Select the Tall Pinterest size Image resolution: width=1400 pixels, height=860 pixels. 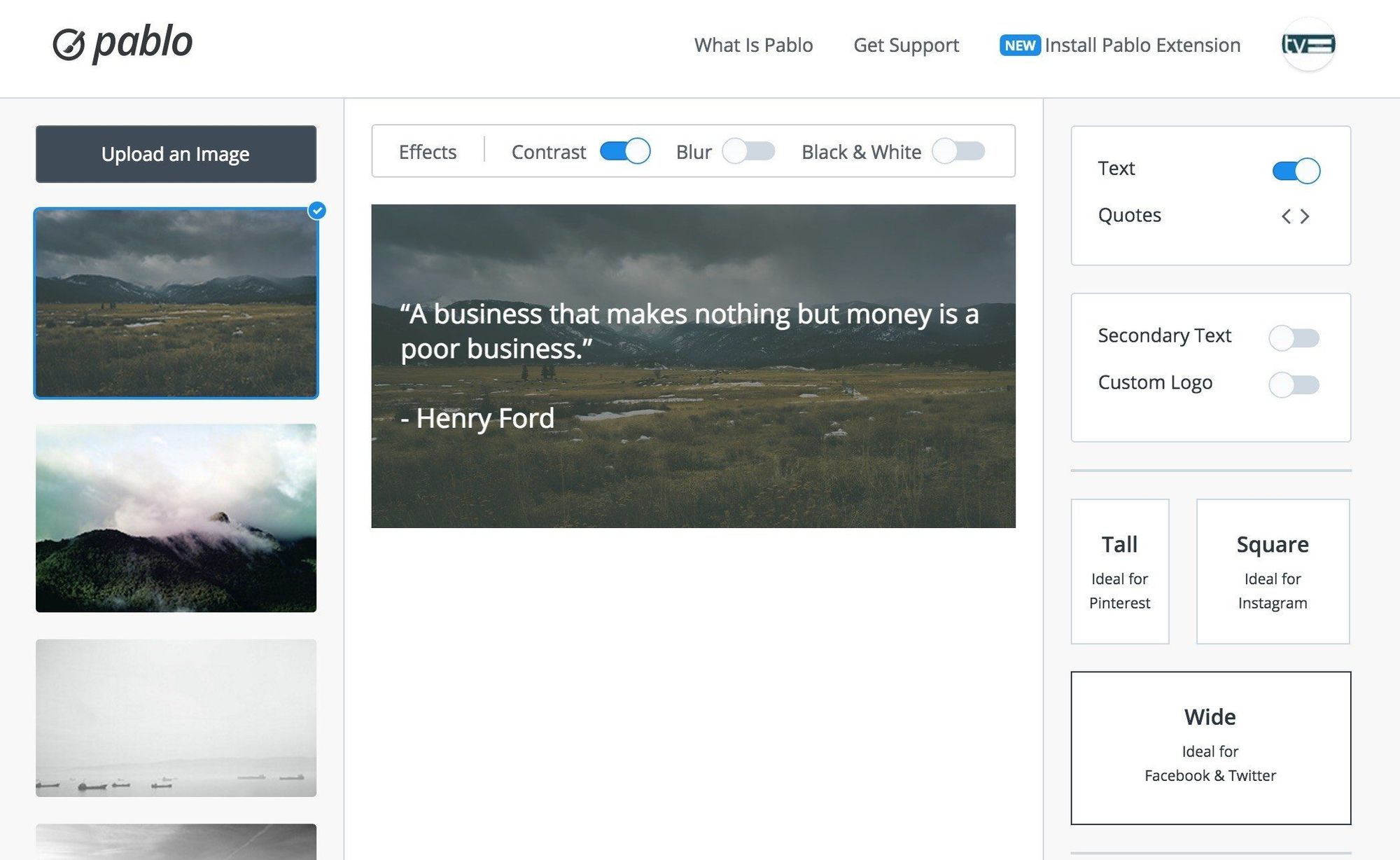pos(1119,571)
